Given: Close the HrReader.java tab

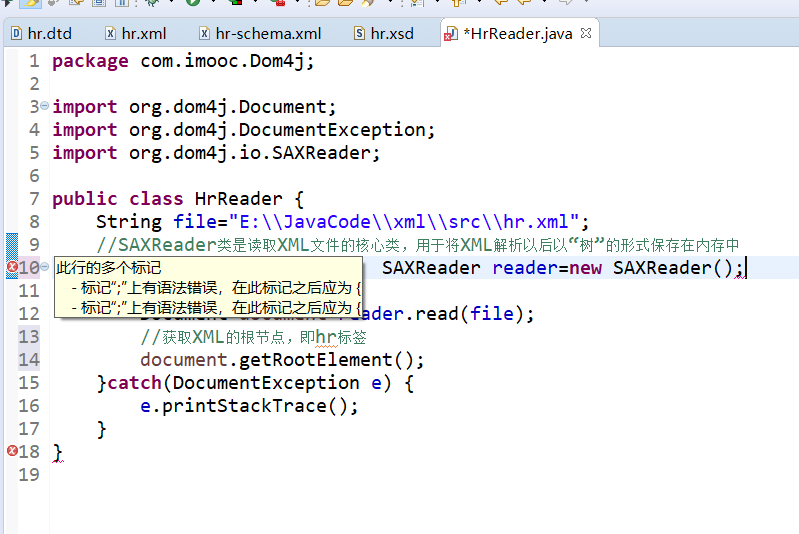Looking at the screenshot, I should (586, 33).
